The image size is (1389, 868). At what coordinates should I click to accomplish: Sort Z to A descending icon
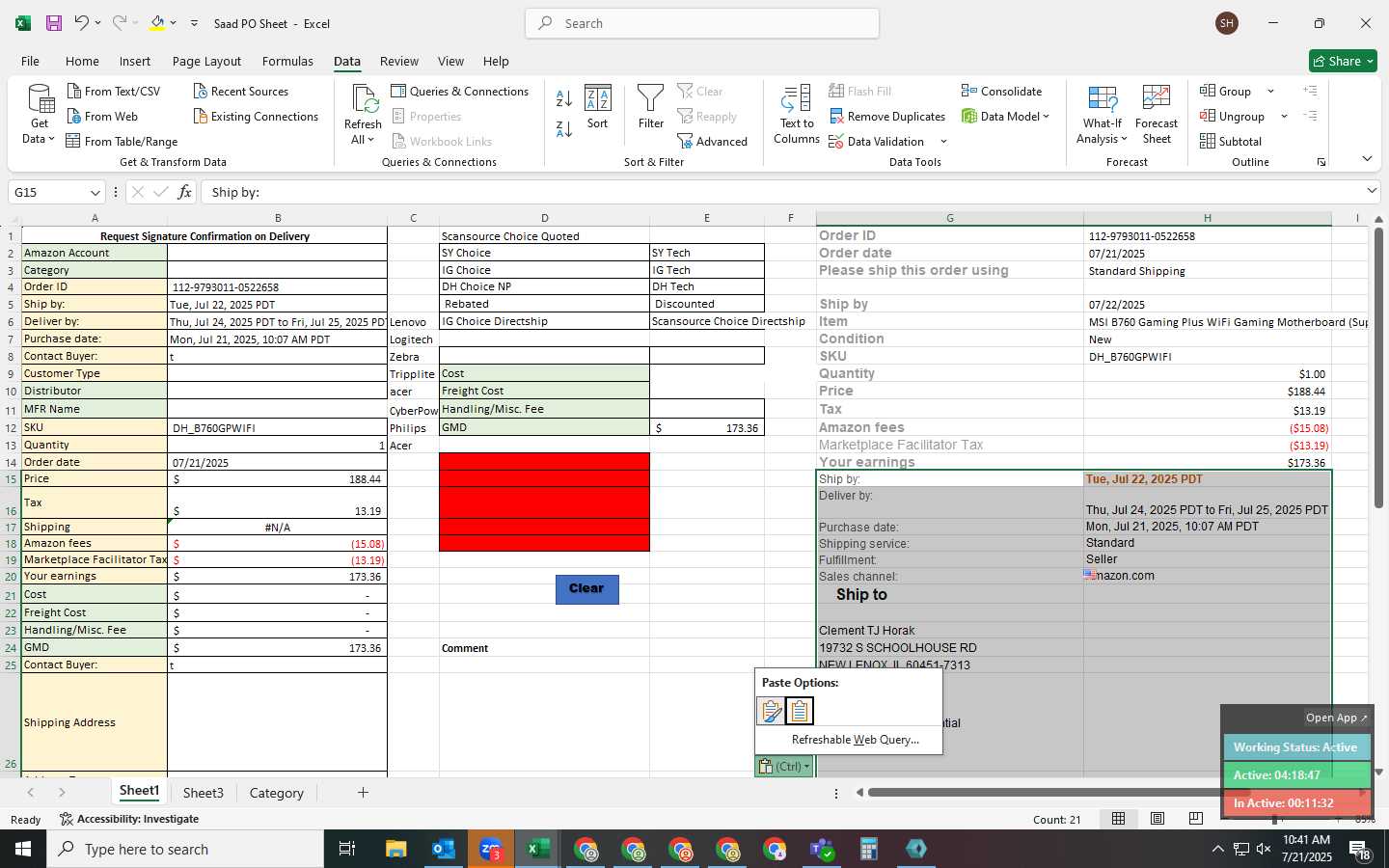(564, 128)
